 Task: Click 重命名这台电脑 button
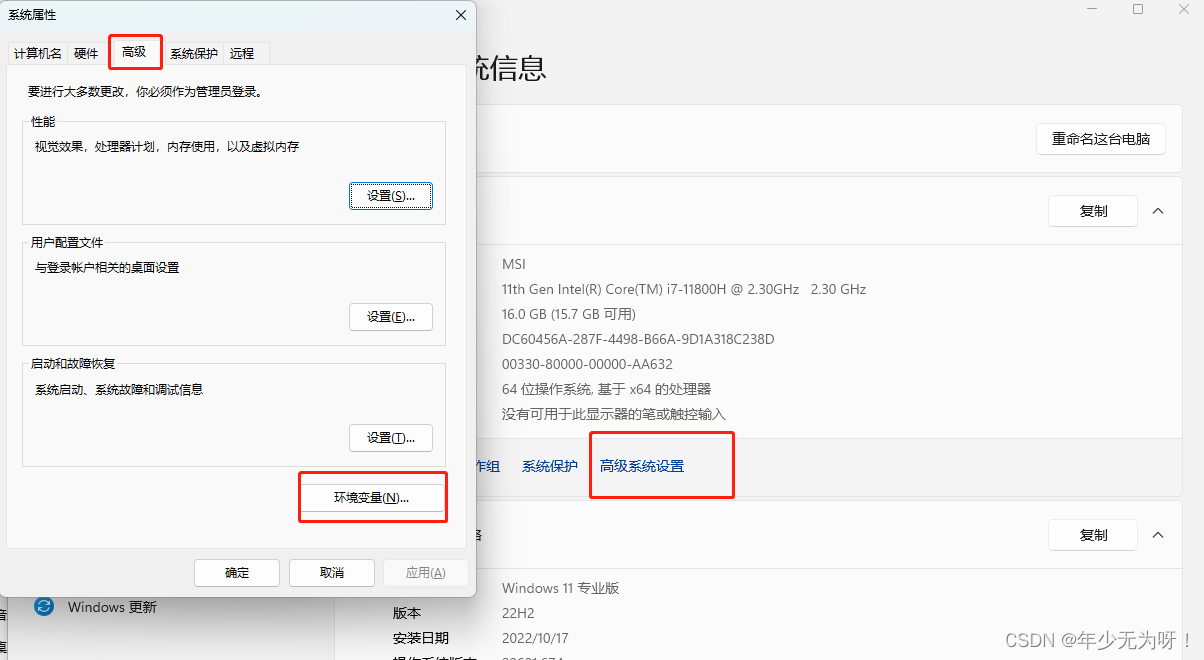click(1101, 139)
